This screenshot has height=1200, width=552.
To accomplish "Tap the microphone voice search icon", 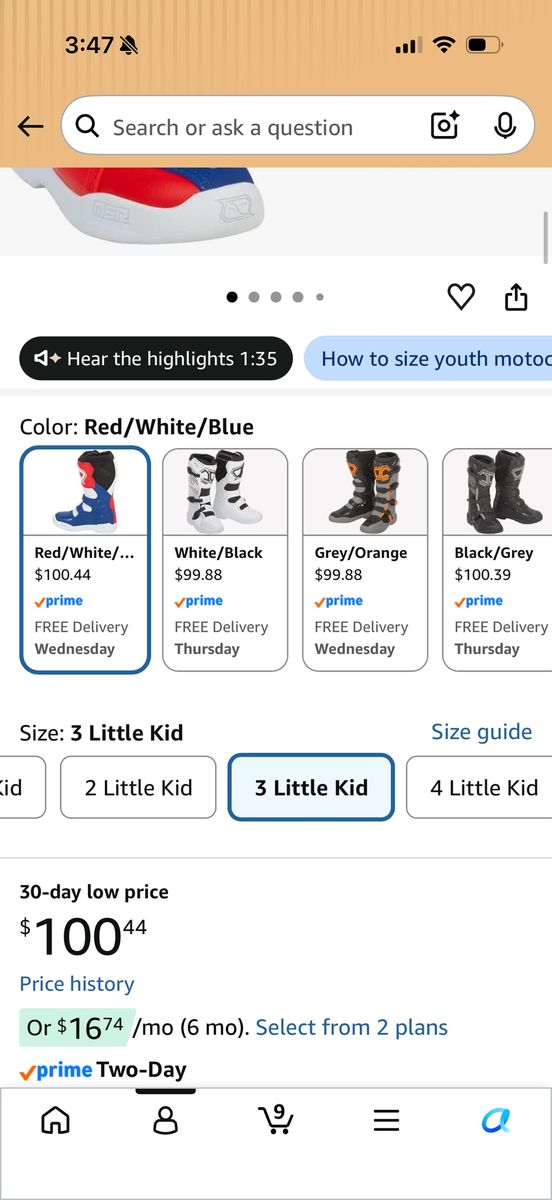I will point(505,126).
